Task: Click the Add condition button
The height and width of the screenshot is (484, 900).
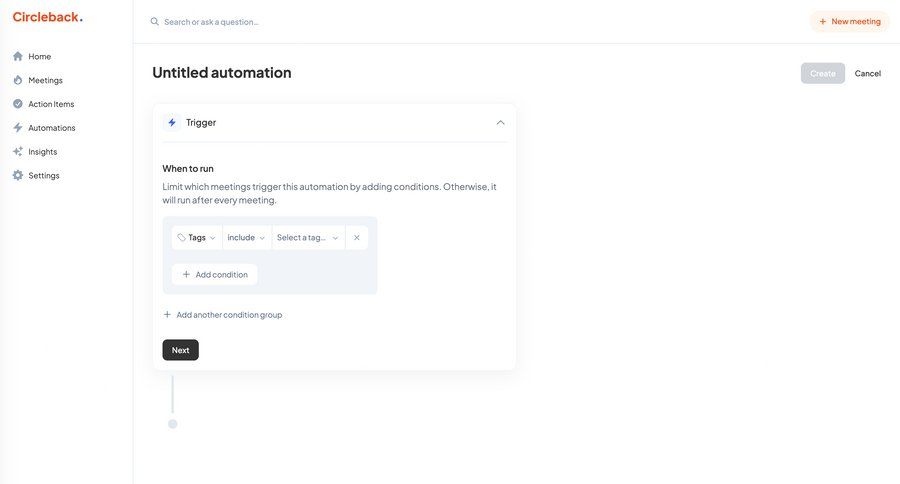Action: coord(215,274)
